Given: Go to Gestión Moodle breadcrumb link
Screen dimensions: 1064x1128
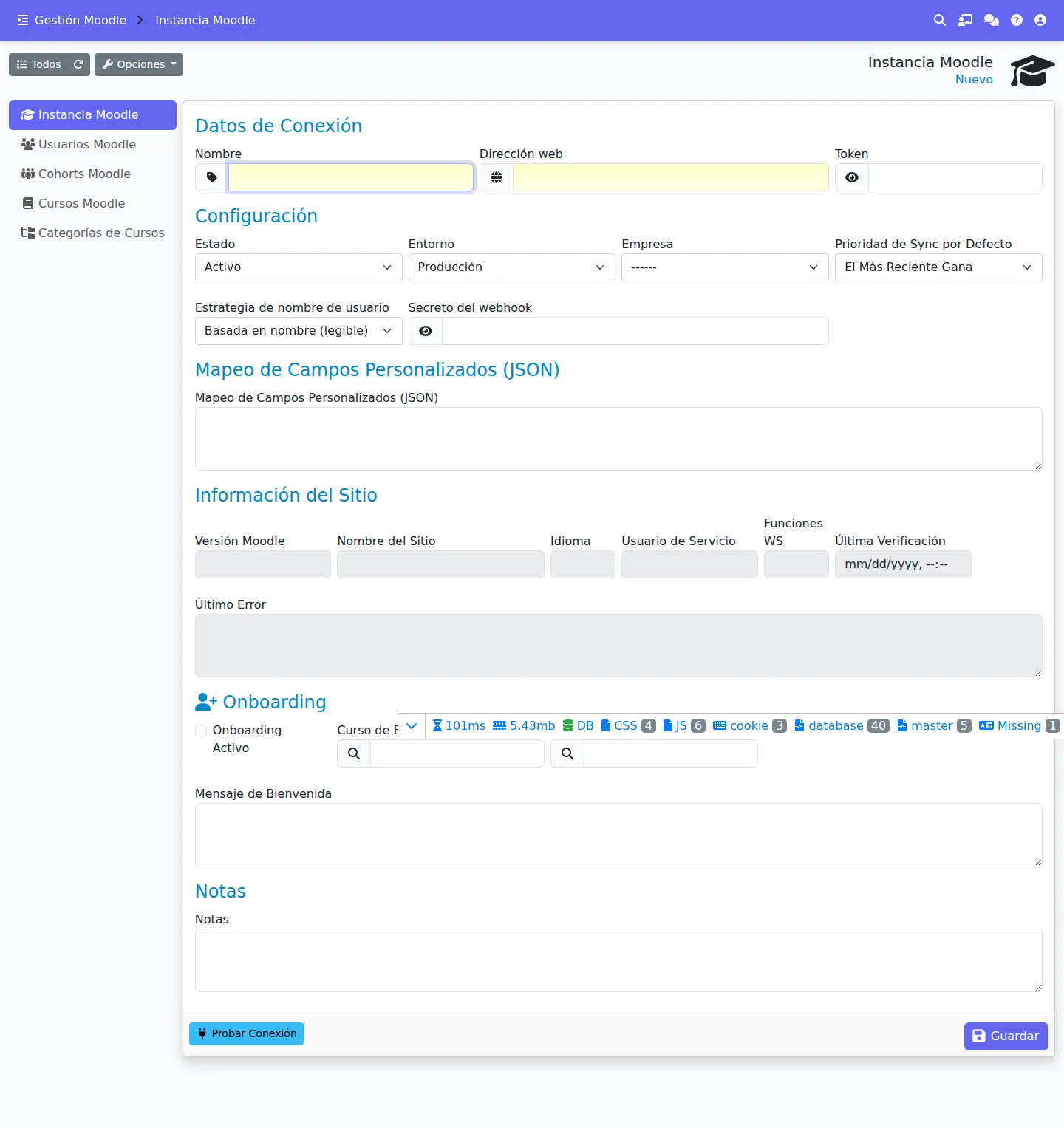Looking at the screenshot, I should coord(81,20).
